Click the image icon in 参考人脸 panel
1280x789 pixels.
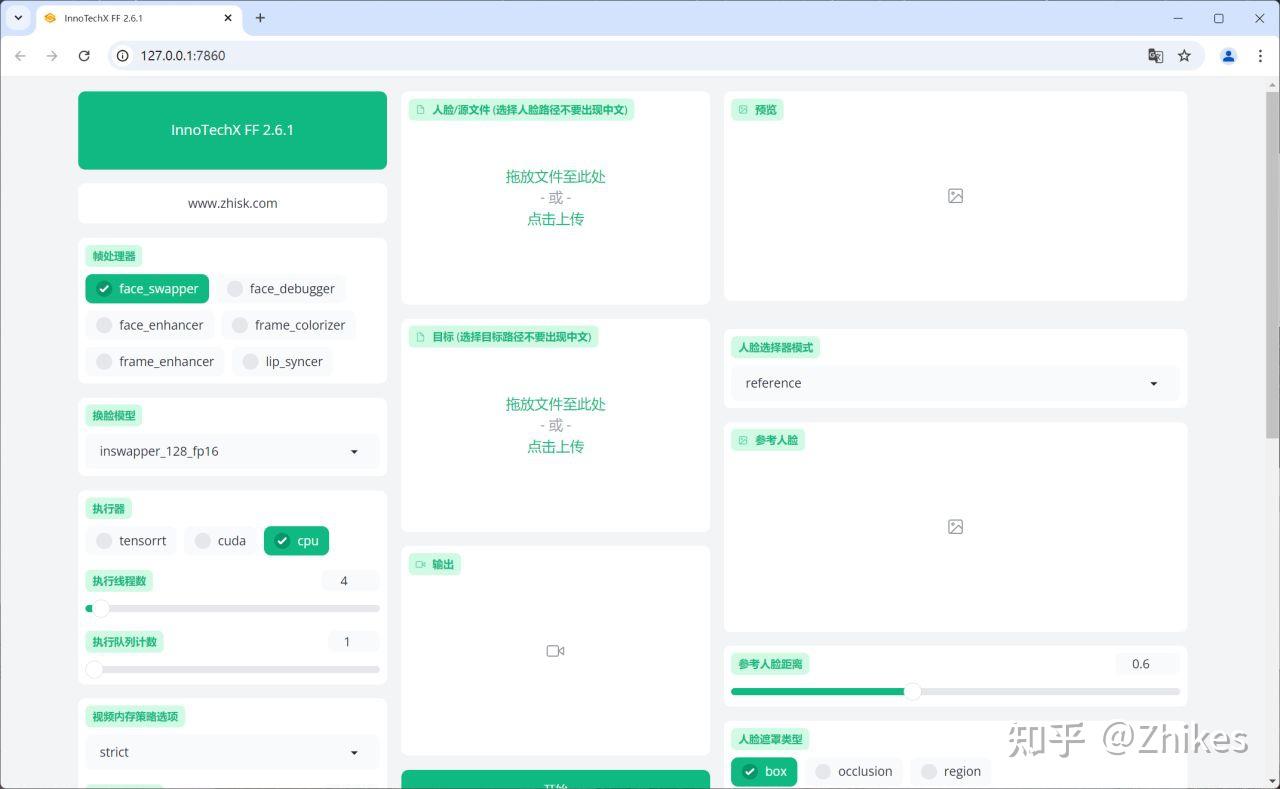coord(955,527)
